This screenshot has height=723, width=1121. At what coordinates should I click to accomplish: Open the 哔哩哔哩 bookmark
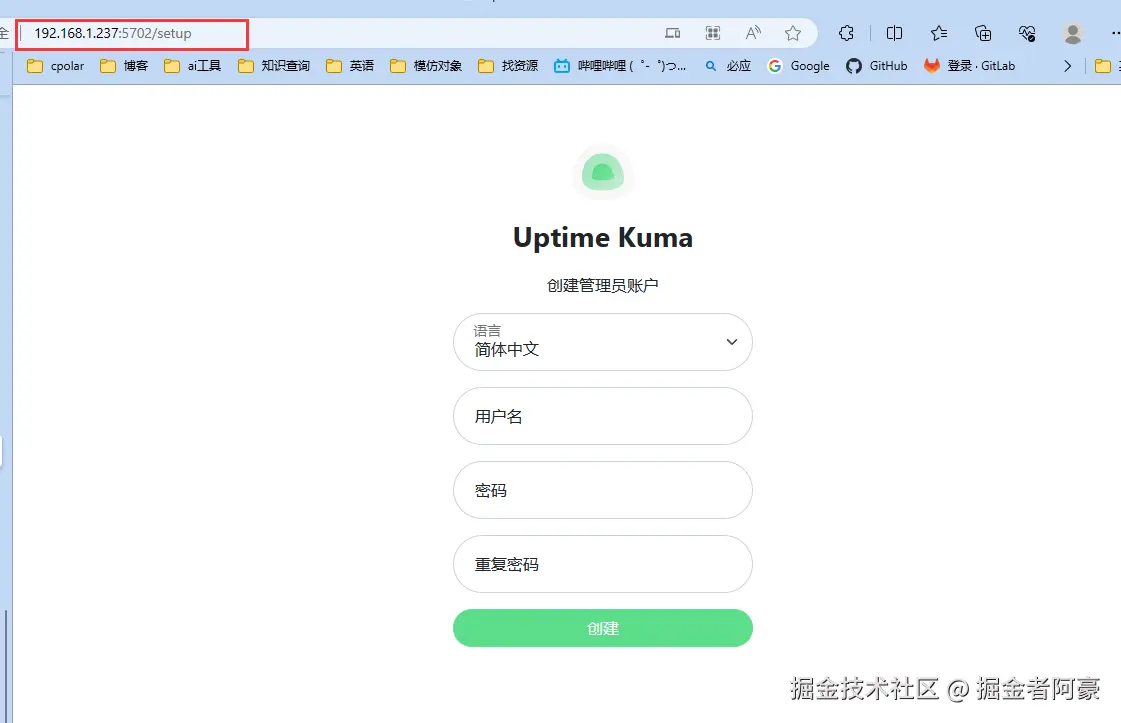click(x=621, y=66)
